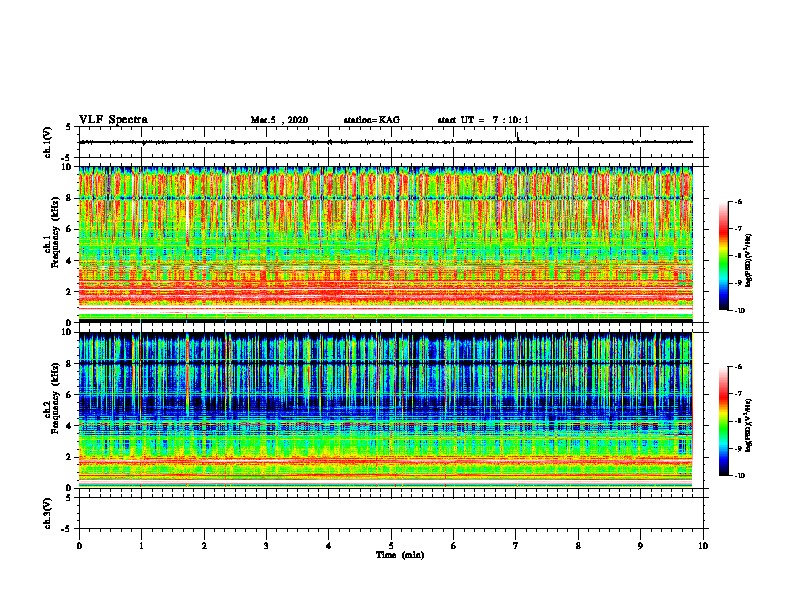Click the ch.1 frequency tick "4"
This screenshot has height=612, width=792.
(69, 261)
